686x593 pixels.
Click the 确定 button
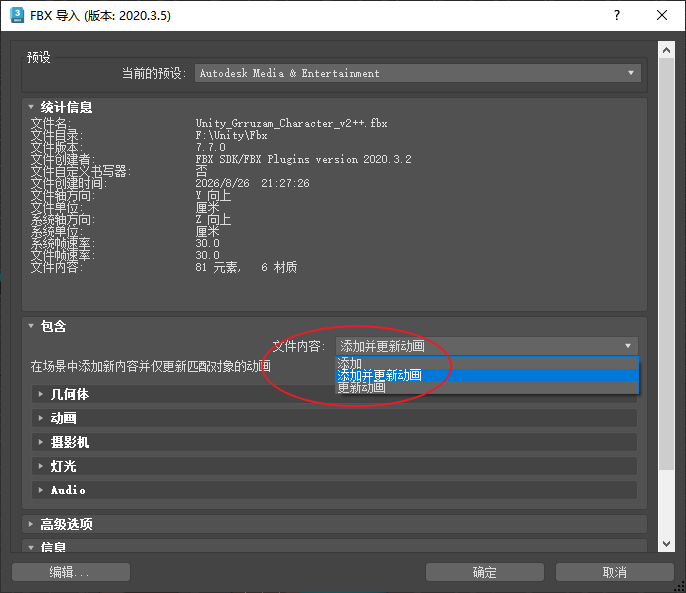point(485,572)
